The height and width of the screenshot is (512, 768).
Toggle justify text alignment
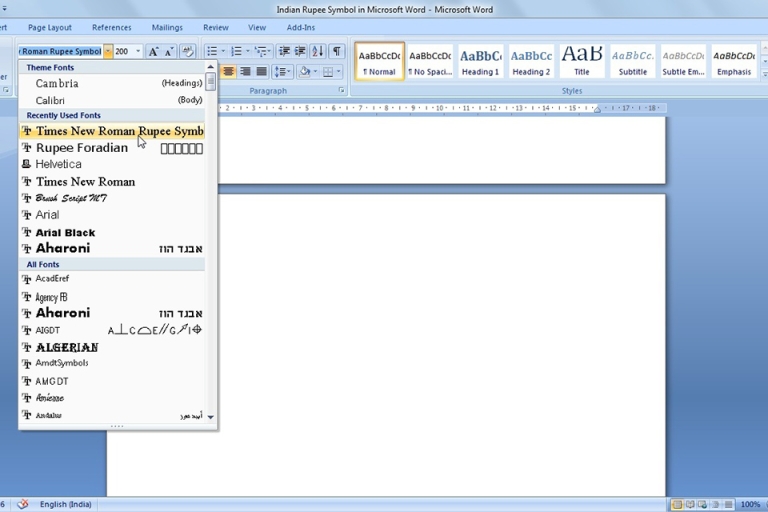point(262,72)
